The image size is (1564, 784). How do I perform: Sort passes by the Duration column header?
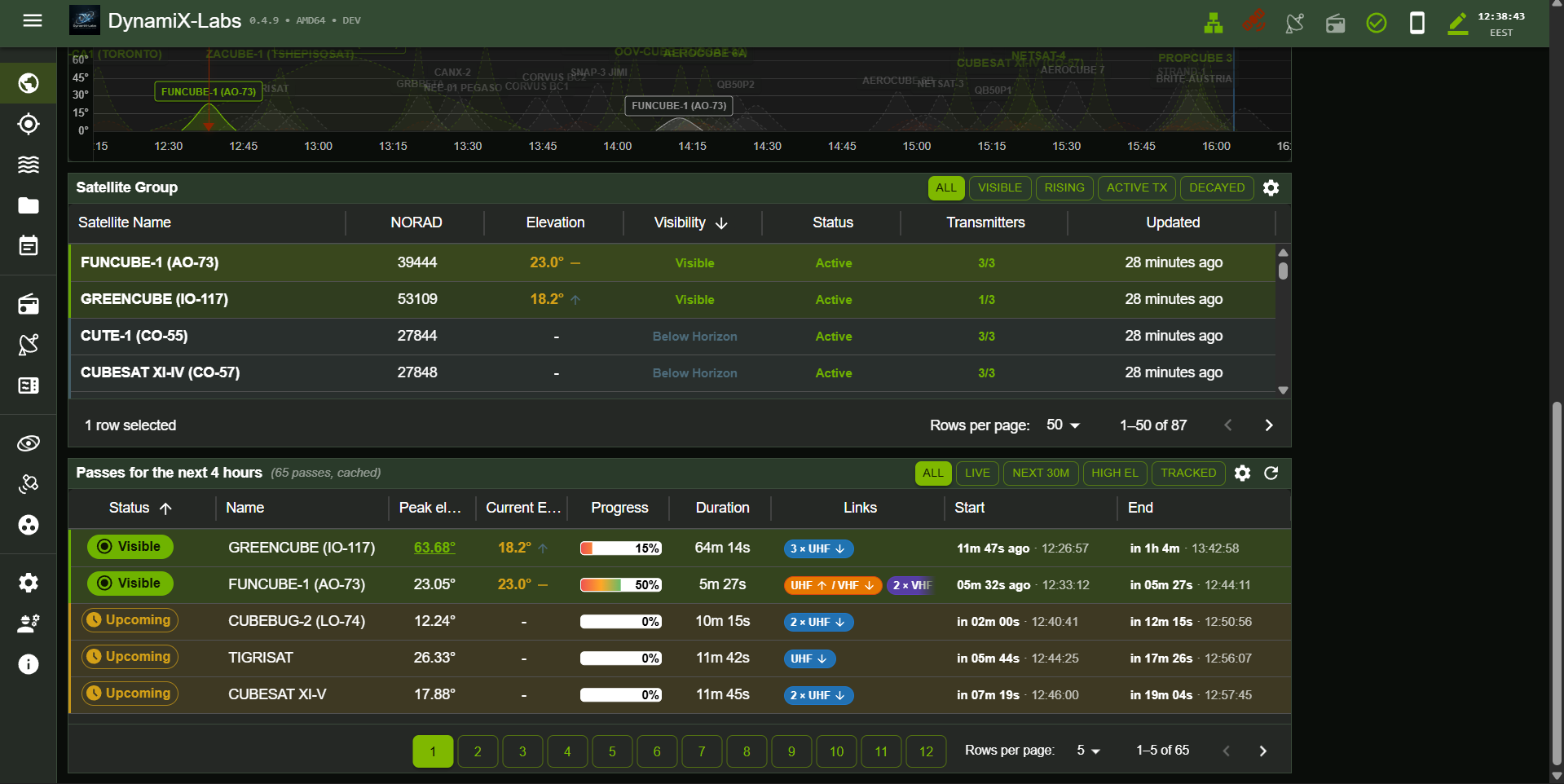(722, 509)
